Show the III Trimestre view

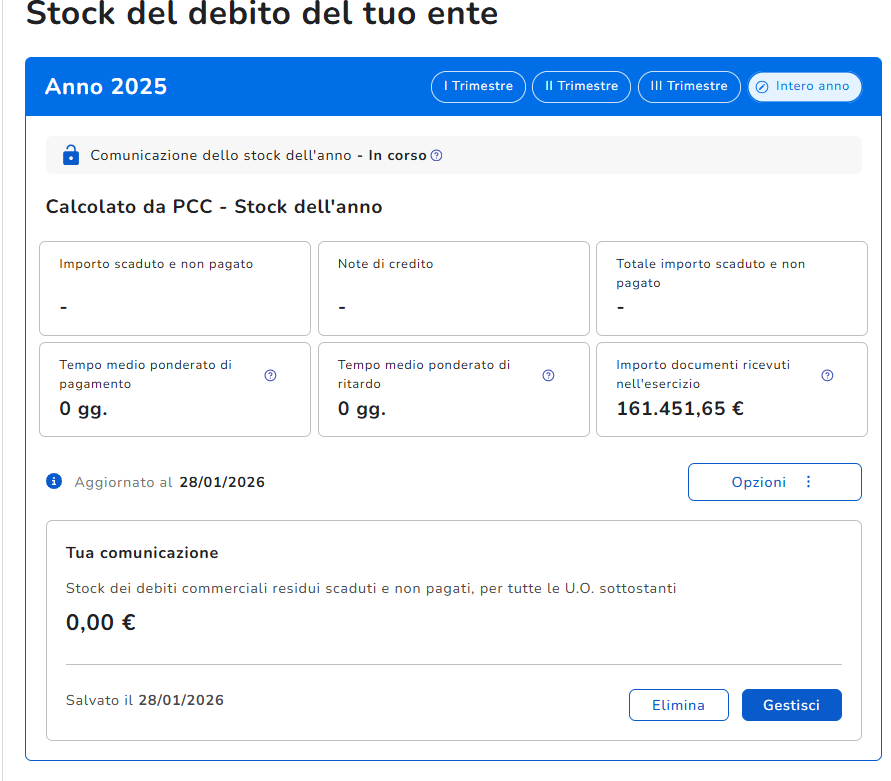point(689,87)
